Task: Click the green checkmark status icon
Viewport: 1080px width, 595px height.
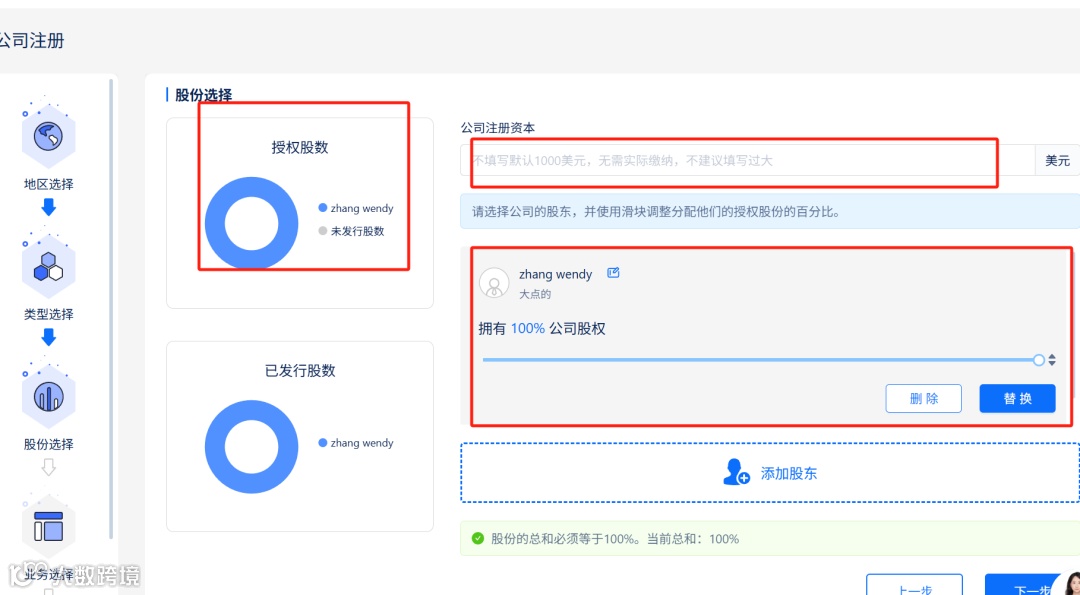Action: [x=477, y=538]
